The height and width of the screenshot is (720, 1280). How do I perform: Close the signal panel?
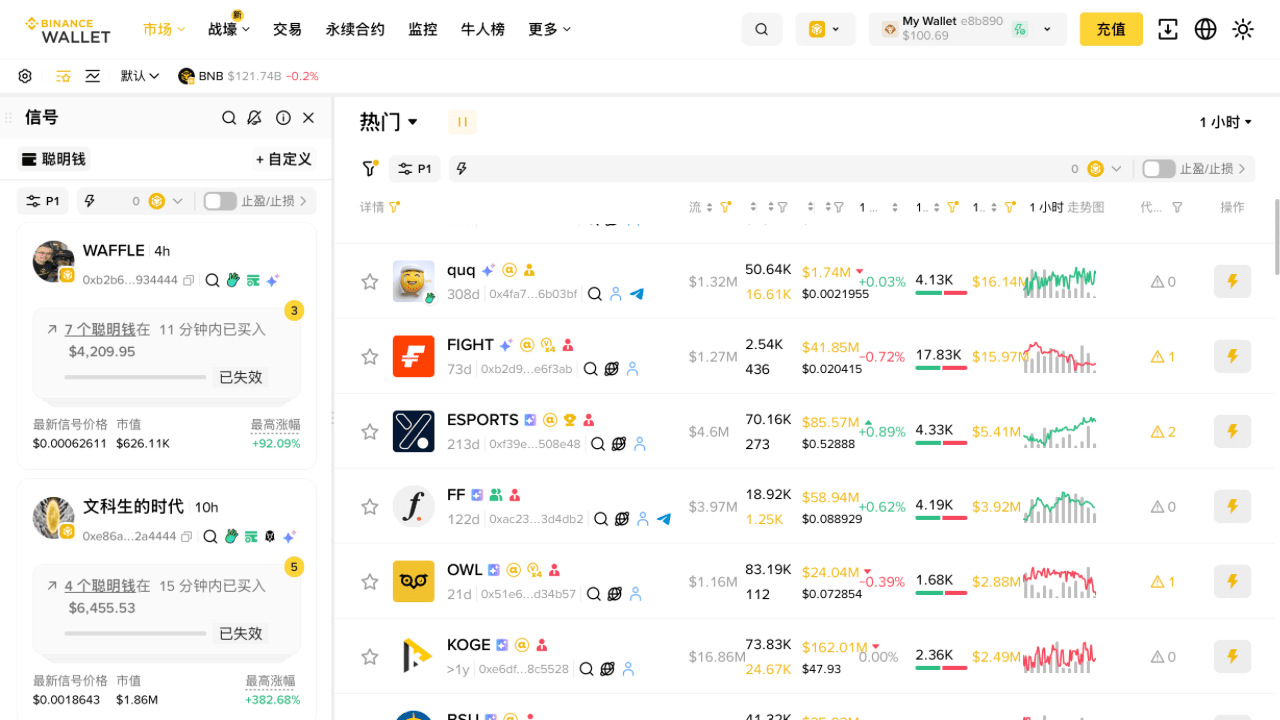click(x=309, y=118)
